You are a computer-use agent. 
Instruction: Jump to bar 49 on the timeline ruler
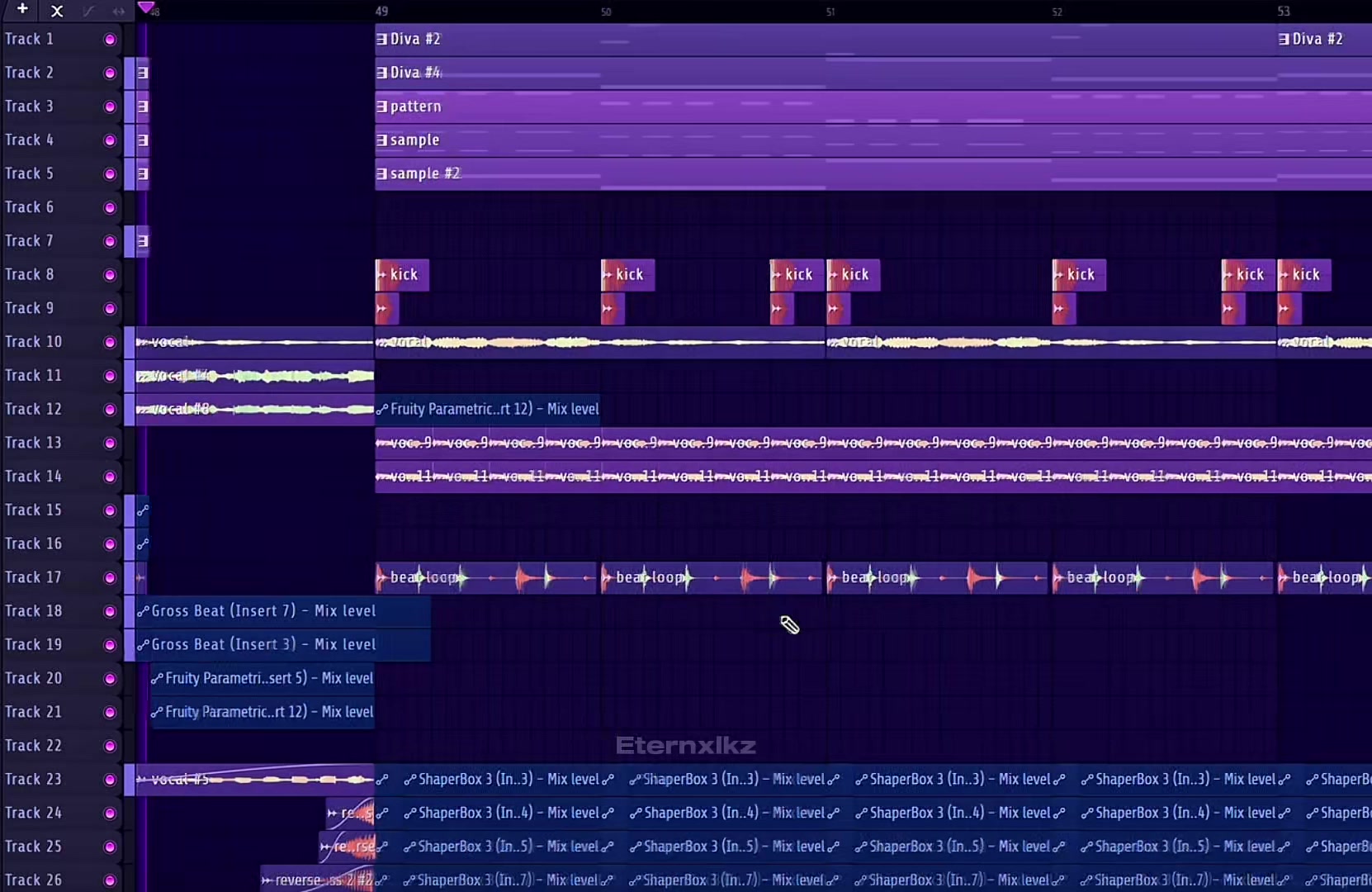(381, 12)
